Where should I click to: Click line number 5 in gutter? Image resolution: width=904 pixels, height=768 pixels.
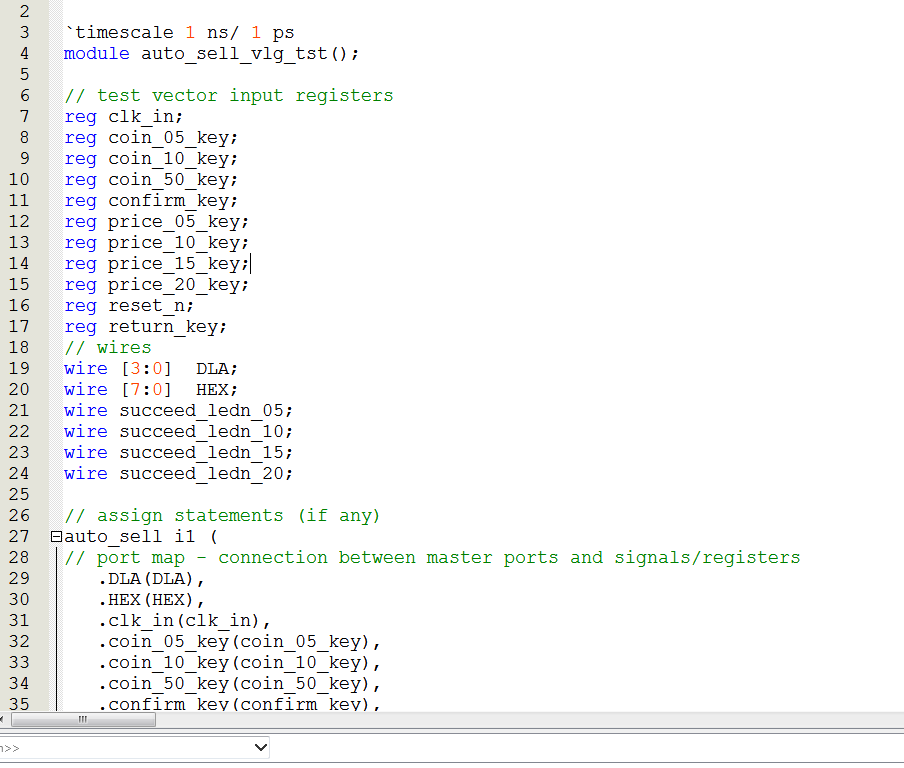[24, 75]
